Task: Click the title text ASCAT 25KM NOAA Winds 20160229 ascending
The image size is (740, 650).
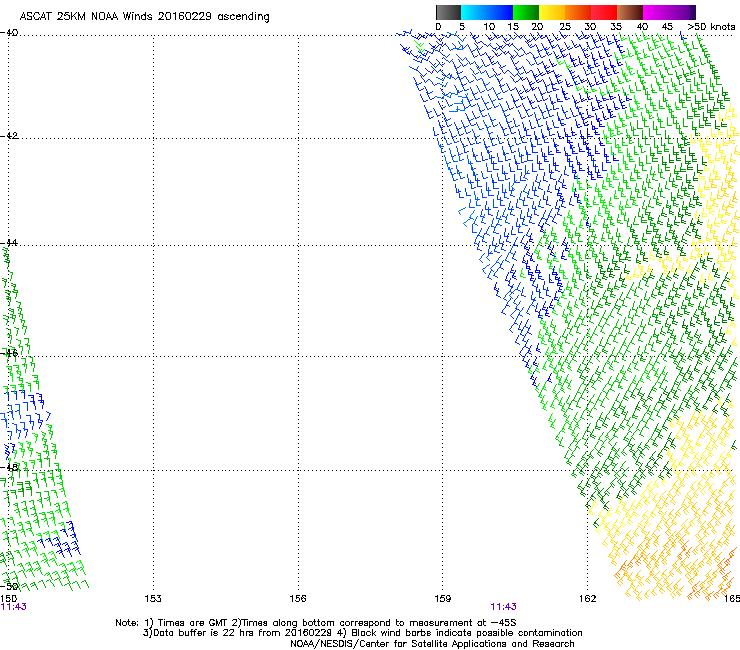Action: point(144,17)
